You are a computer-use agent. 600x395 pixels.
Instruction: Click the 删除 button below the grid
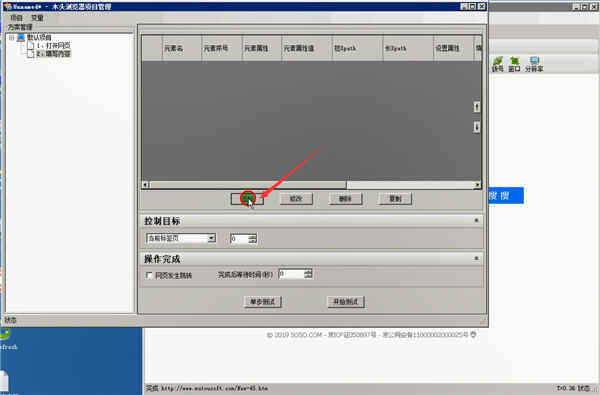345,199
